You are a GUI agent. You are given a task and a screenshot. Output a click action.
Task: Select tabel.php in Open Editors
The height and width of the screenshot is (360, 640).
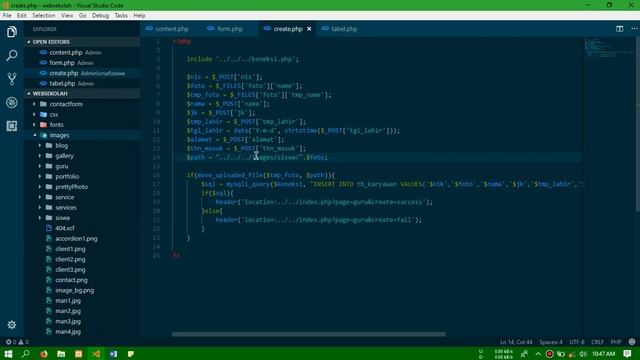[82, 84]
